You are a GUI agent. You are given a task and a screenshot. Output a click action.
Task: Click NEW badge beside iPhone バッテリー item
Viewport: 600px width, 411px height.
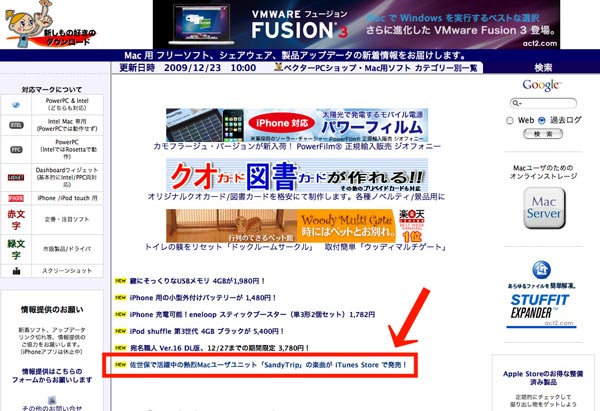121,298
